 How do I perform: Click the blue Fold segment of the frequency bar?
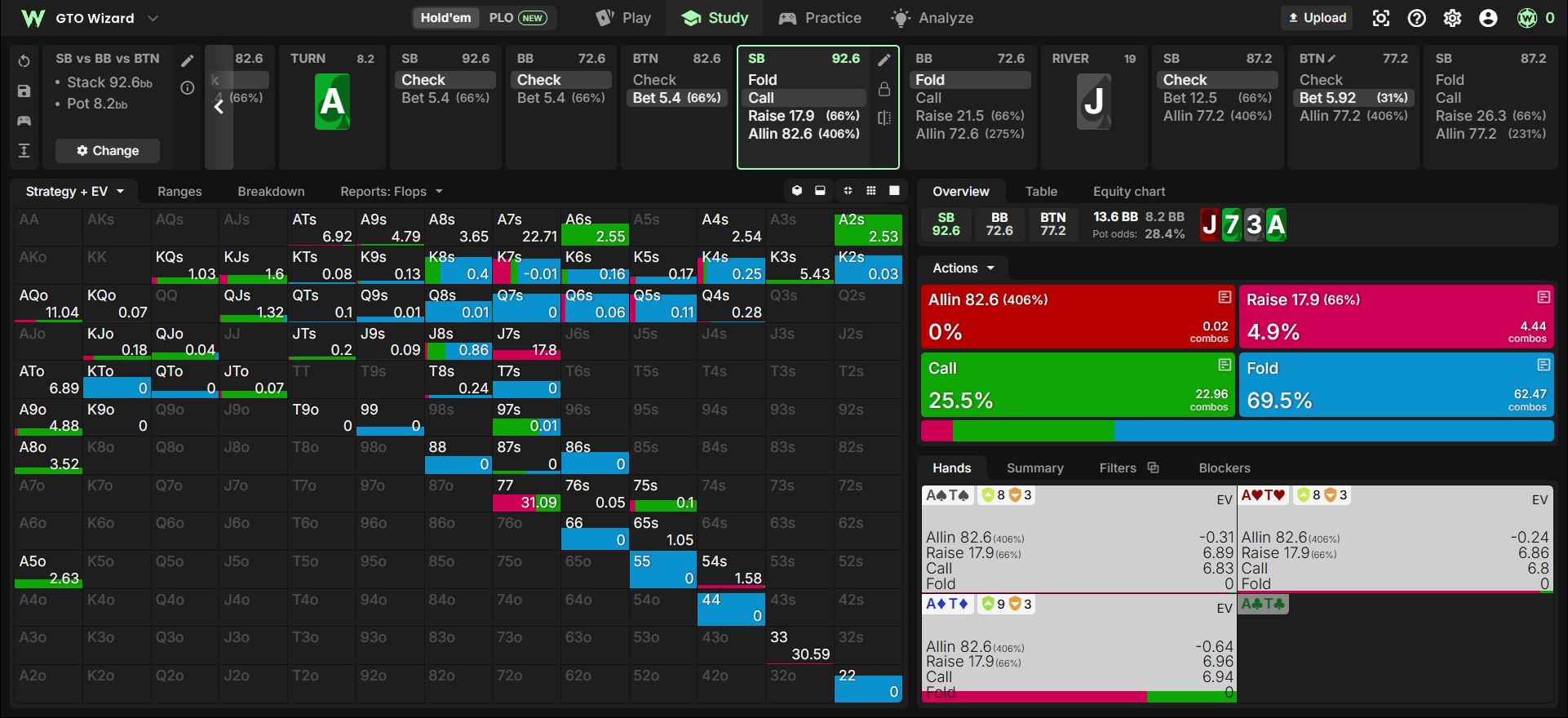[x=1334, y=431]
